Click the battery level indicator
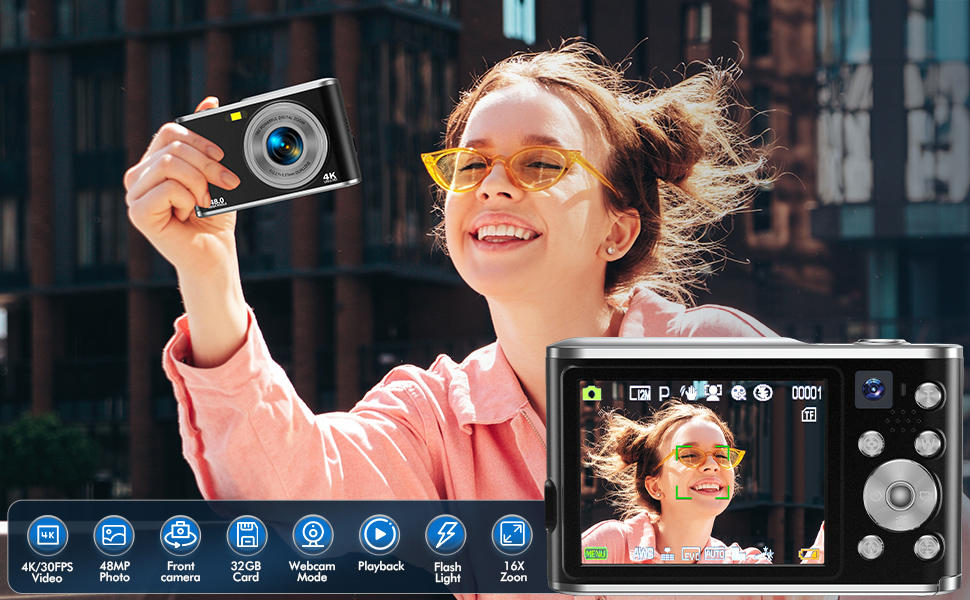 tap(808, 554)
